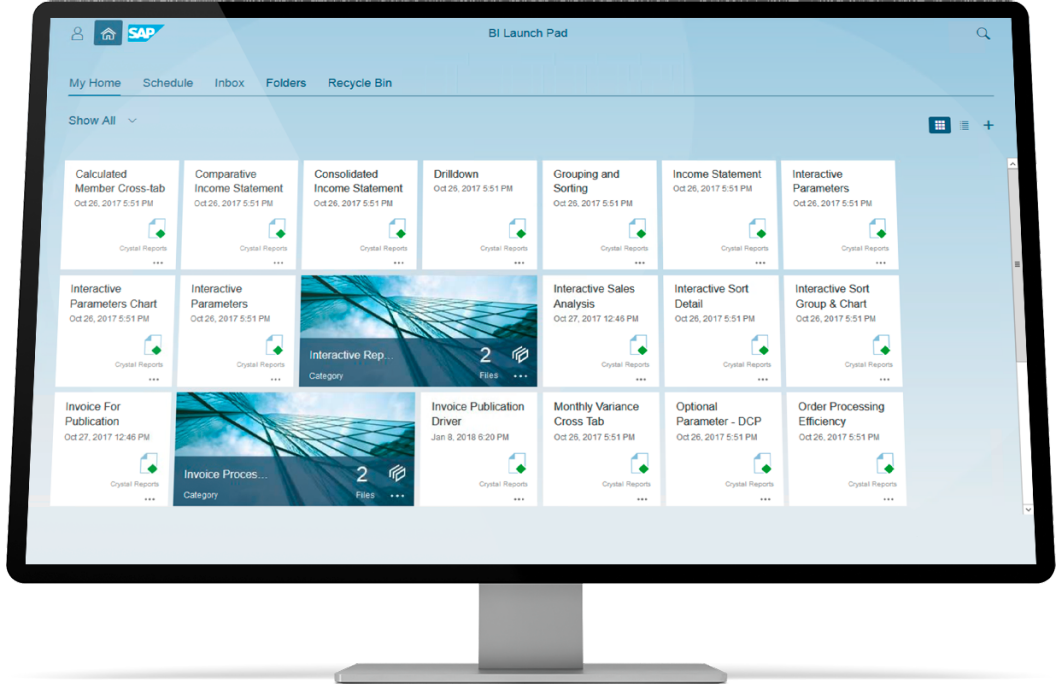Screen dimensions: 1056x684
Task: Open the Schedule tab
Action: [x=168, y=83]
